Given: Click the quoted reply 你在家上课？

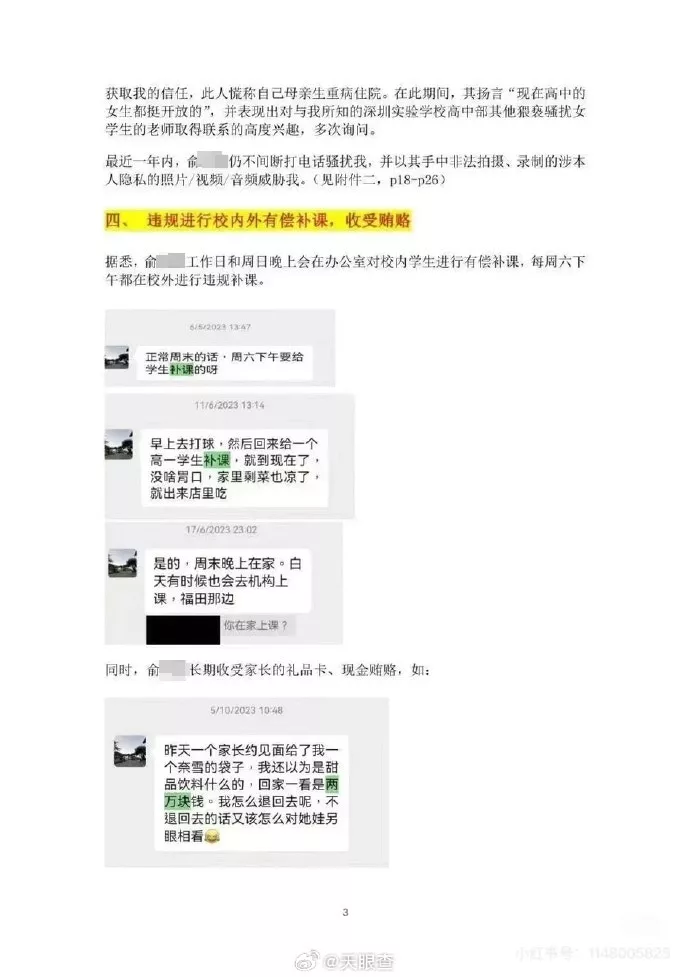Looking at the screenshot, I should pyautogui.click(x=256, y=625).
